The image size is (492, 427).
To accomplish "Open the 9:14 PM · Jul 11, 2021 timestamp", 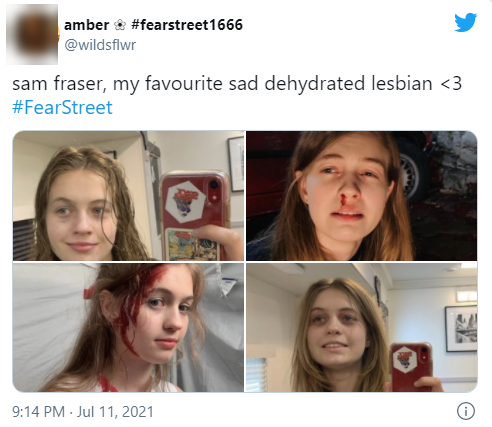I will coord(83,412).
